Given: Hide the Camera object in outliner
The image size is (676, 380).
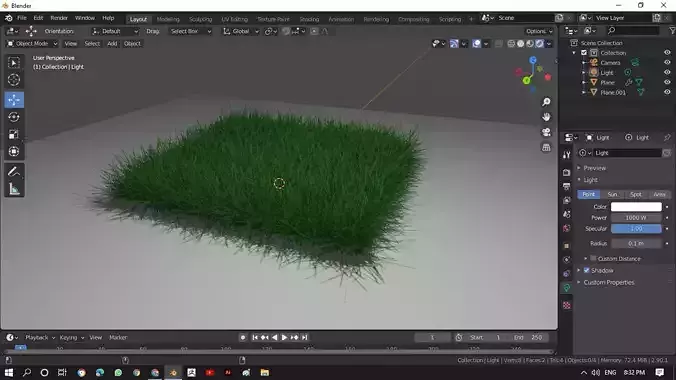Looking at the screenshot, I should [667, 63].
